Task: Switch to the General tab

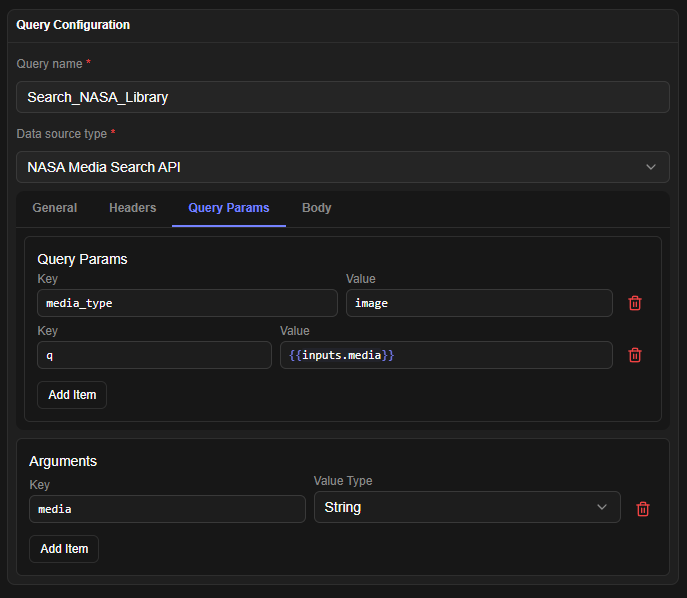Action: click(55, 208)
